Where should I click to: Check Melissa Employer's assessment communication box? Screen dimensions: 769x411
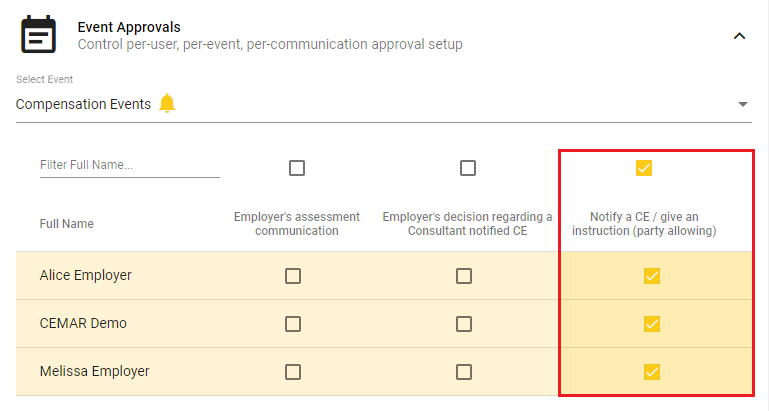(x=293, y=372)
